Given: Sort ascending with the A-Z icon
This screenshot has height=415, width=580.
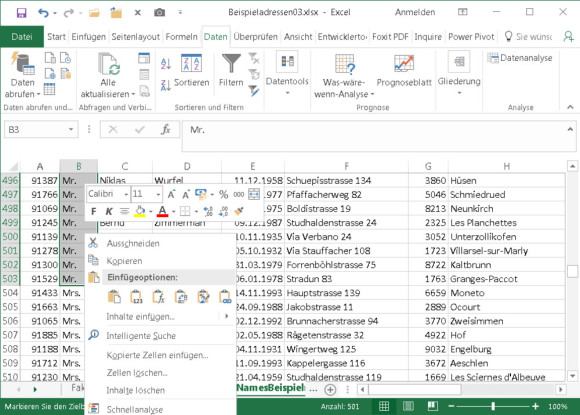Looking at the screenshot, I should click(165, 64).
